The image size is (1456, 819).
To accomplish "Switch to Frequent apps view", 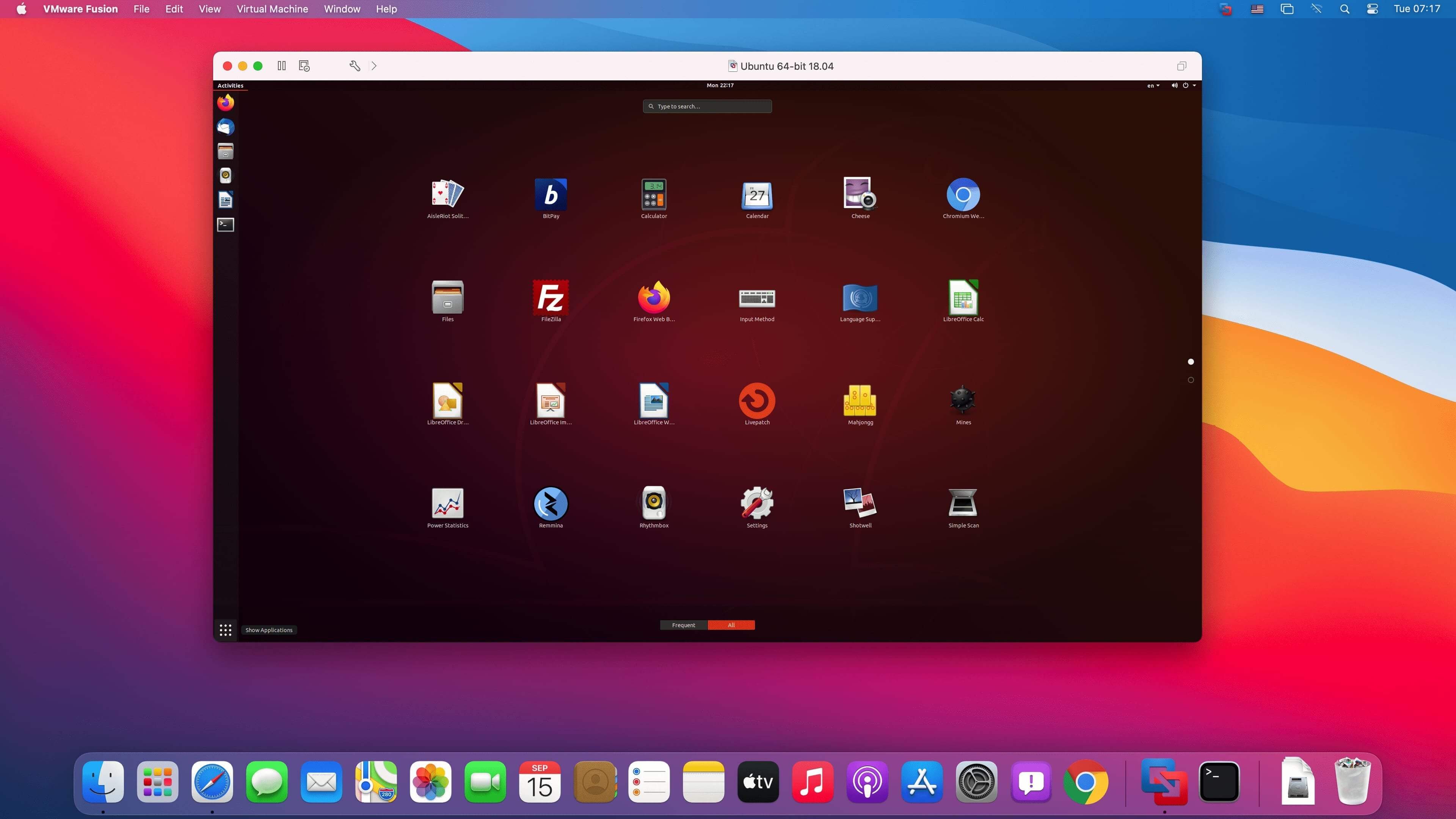I will pos(683,625).
